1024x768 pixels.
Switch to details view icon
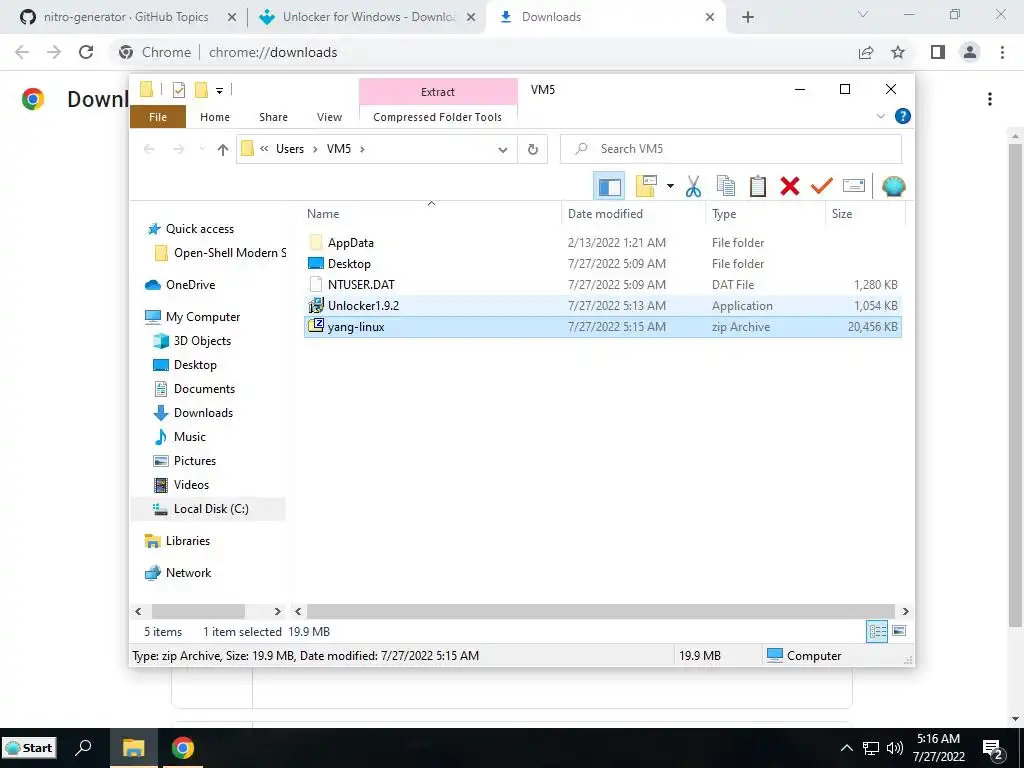click(x=877, y=631)
